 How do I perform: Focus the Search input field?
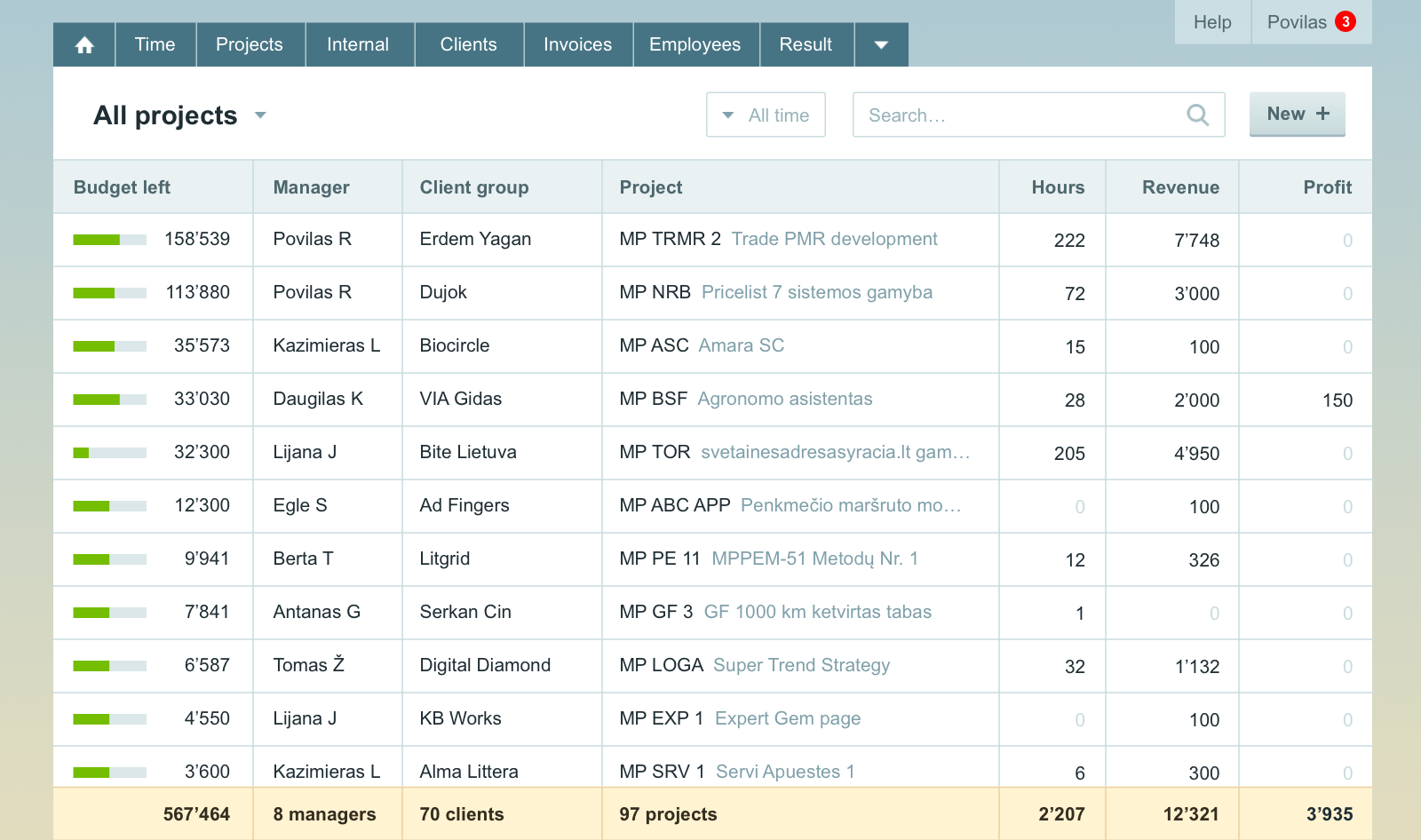(x=1021, y=115)
